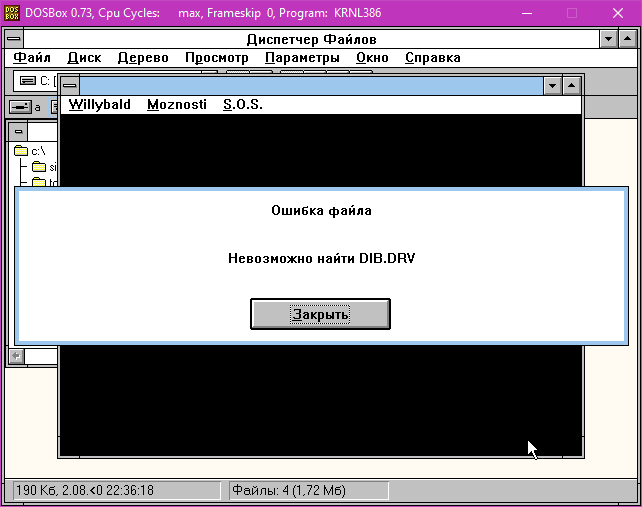Minimize the DOSBox window
642x507 pixels.
pos(527,13)
